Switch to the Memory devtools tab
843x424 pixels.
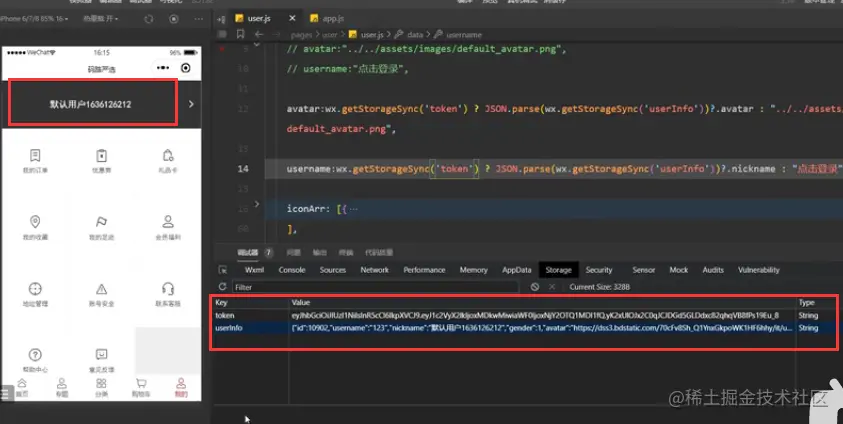point(474,270)
